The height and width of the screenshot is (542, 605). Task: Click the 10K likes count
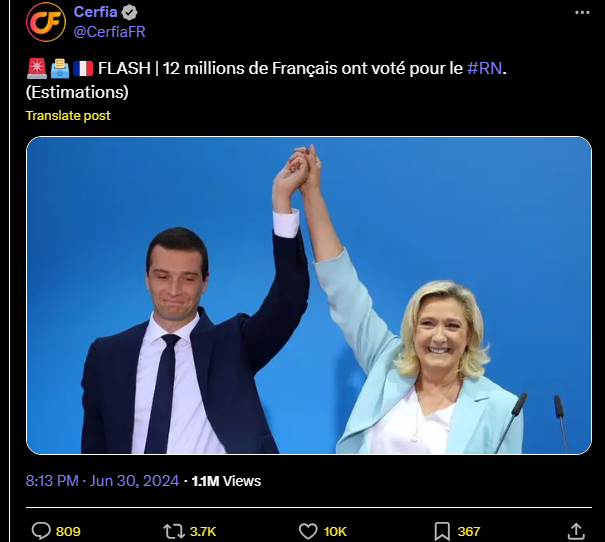[x=335, y=532]
